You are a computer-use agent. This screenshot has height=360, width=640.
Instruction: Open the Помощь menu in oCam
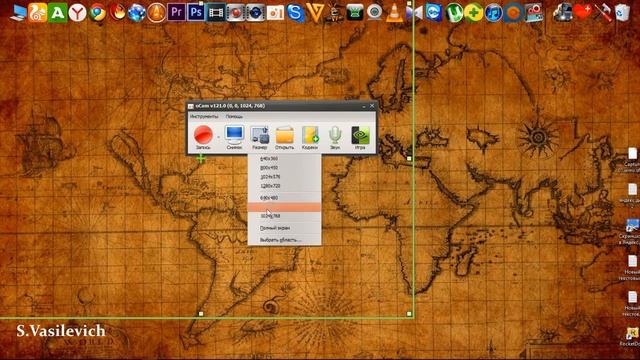click(x=234, y=116)
